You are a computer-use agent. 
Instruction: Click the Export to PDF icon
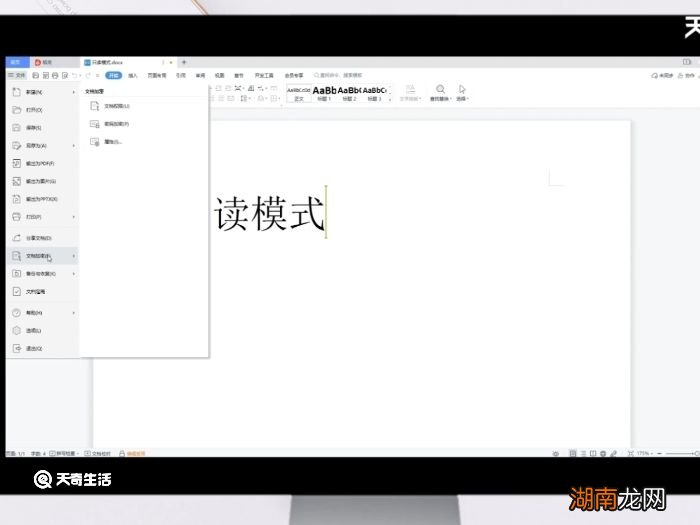(x=17, y=163)
